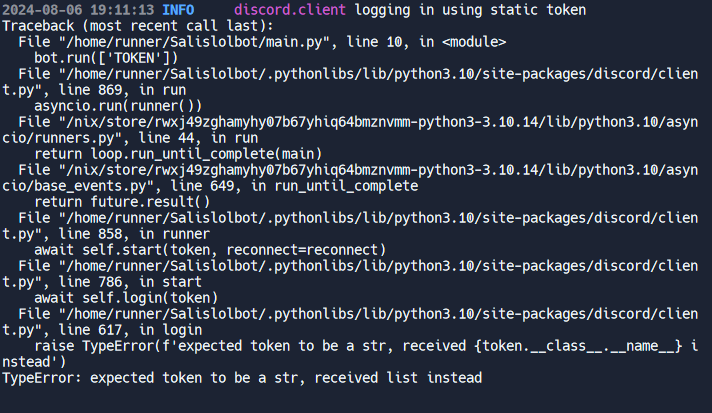Click 'await self.start(token, reconnect=reconnect)' line
712x413 pixels.
210,250
